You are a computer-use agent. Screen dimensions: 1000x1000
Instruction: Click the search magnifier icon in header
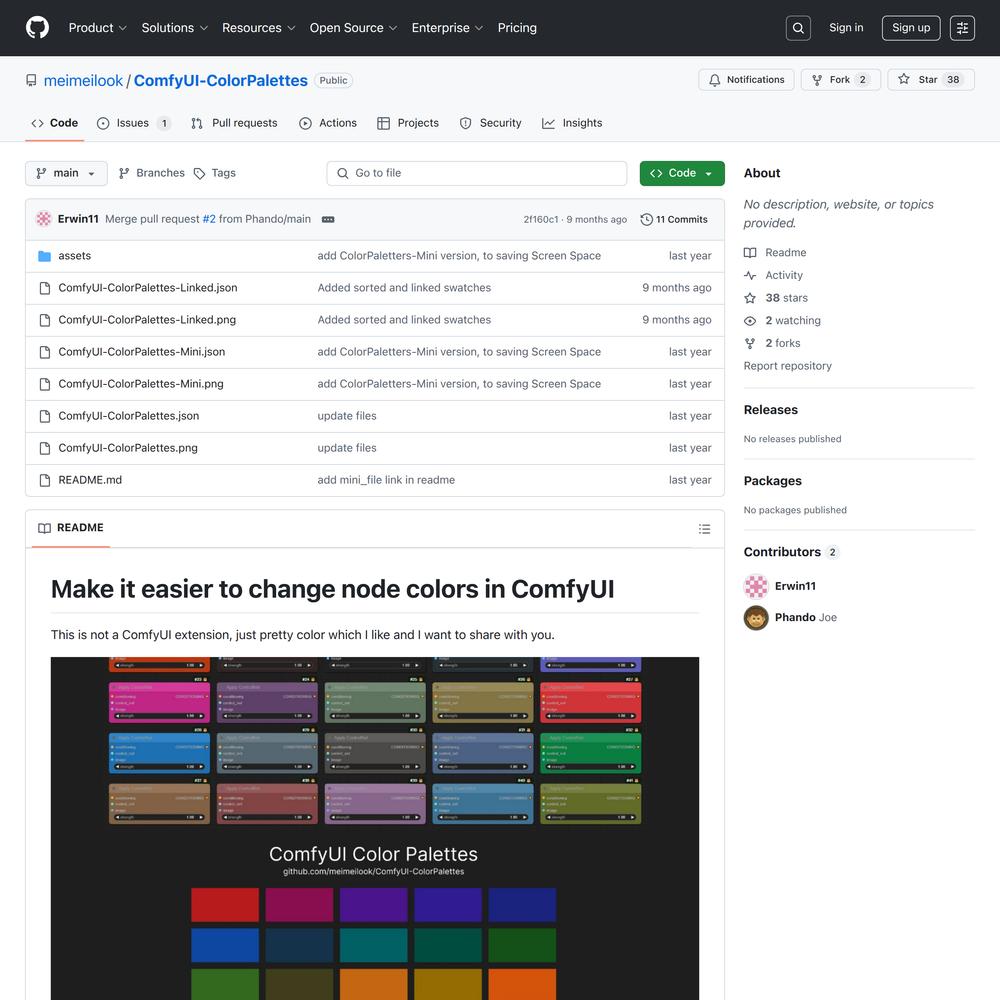click(x=798, y=28)
